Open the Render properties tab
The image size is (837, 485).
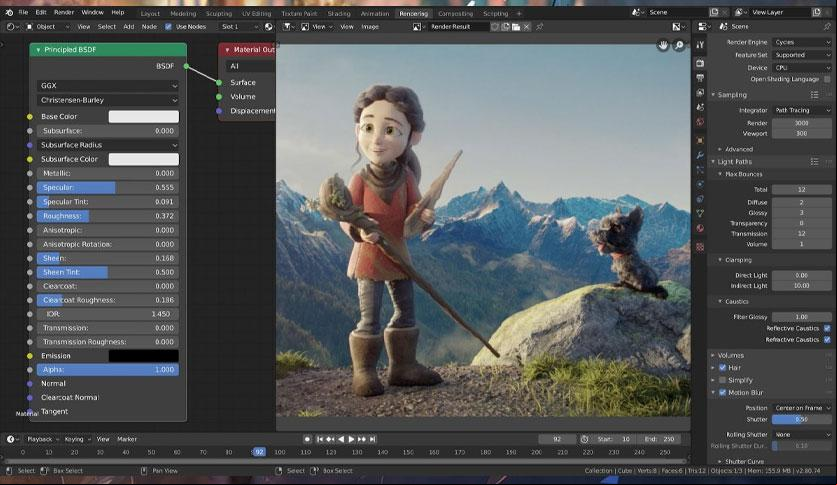700,63
